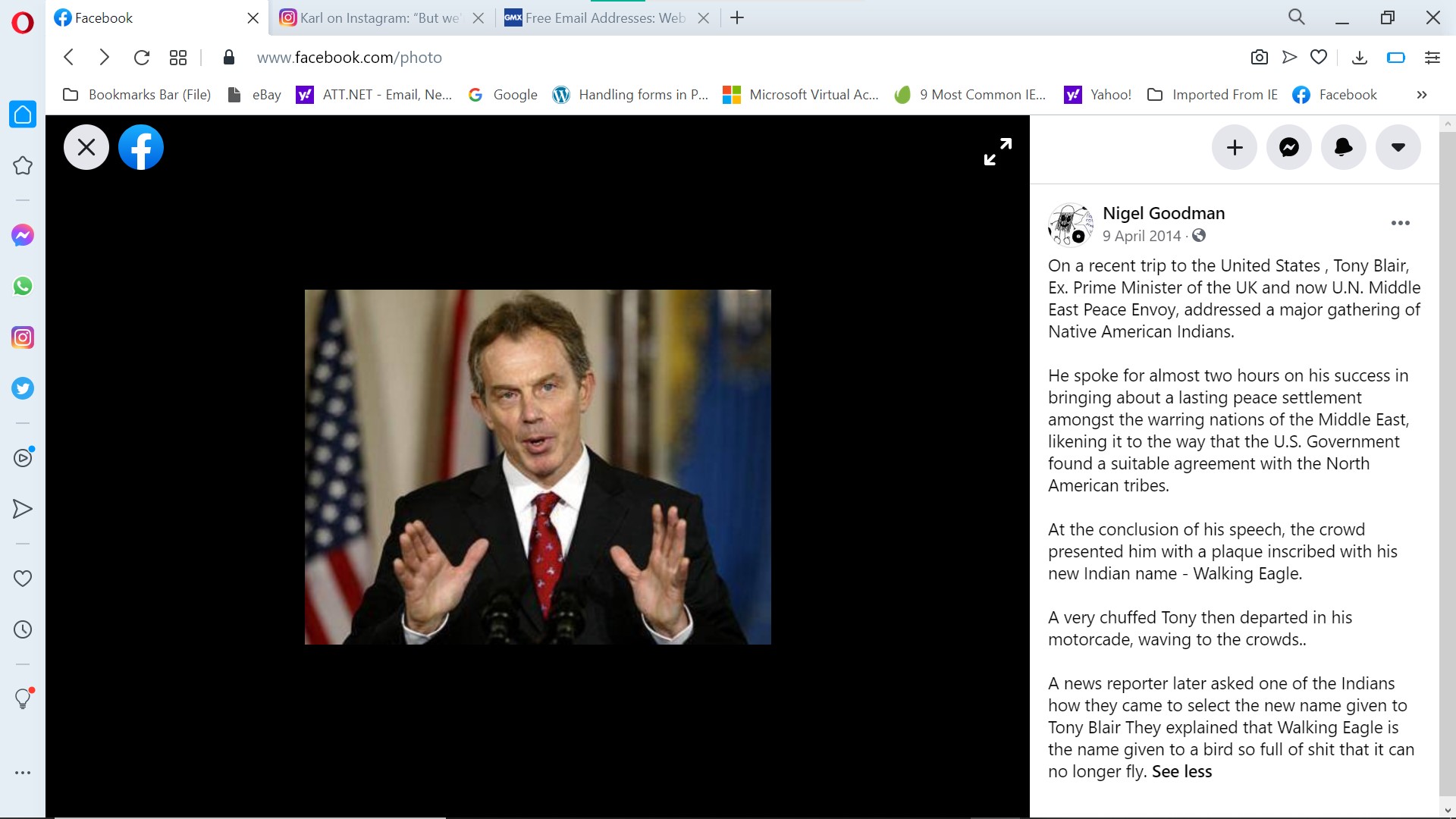Open Nigel Goodman profile name link
Screen dimensions: 1456x819
tap(1163, 213)
